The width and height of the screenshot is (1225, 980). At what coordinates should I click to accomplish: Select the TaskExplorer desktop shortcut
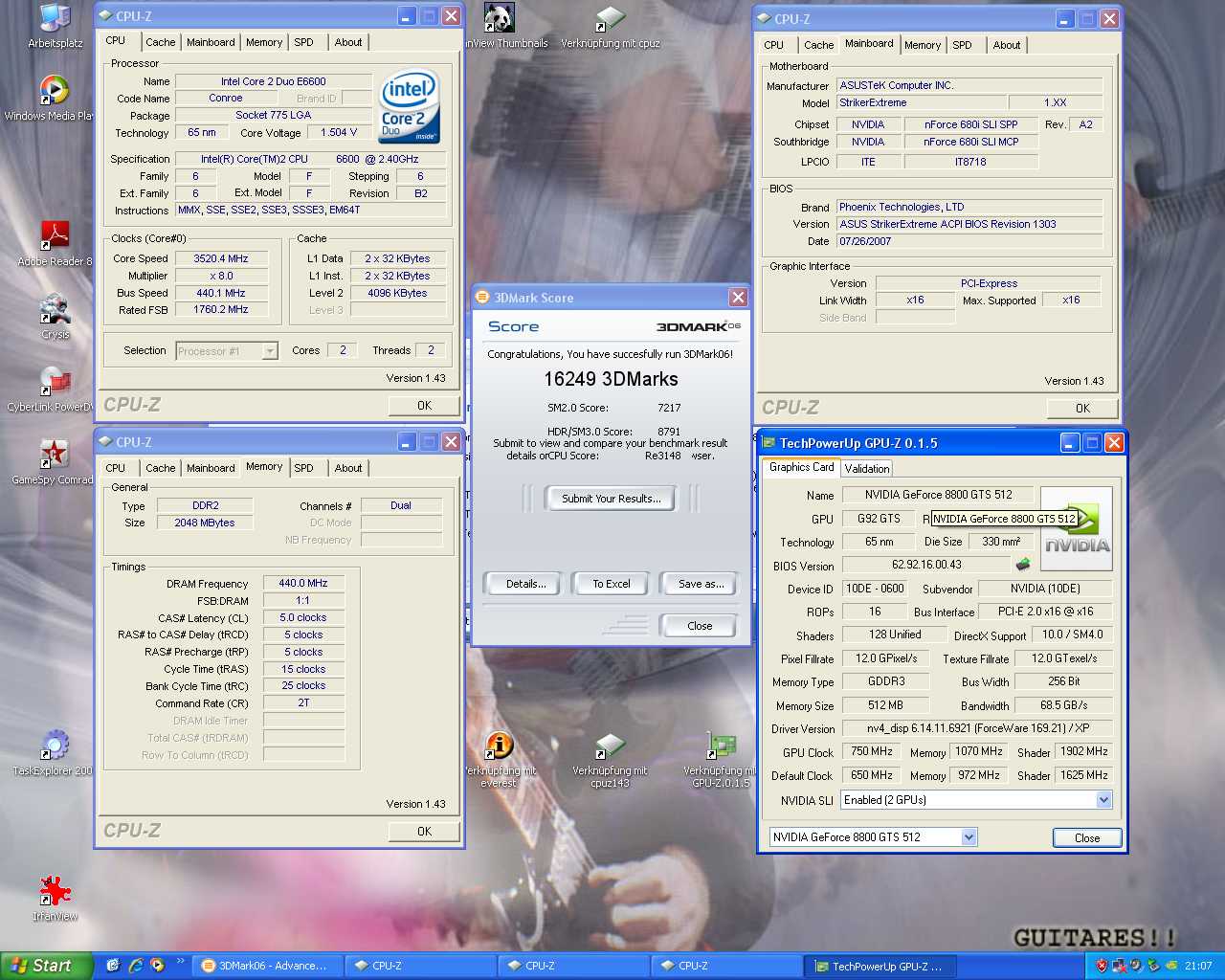(x=55, y=752)
